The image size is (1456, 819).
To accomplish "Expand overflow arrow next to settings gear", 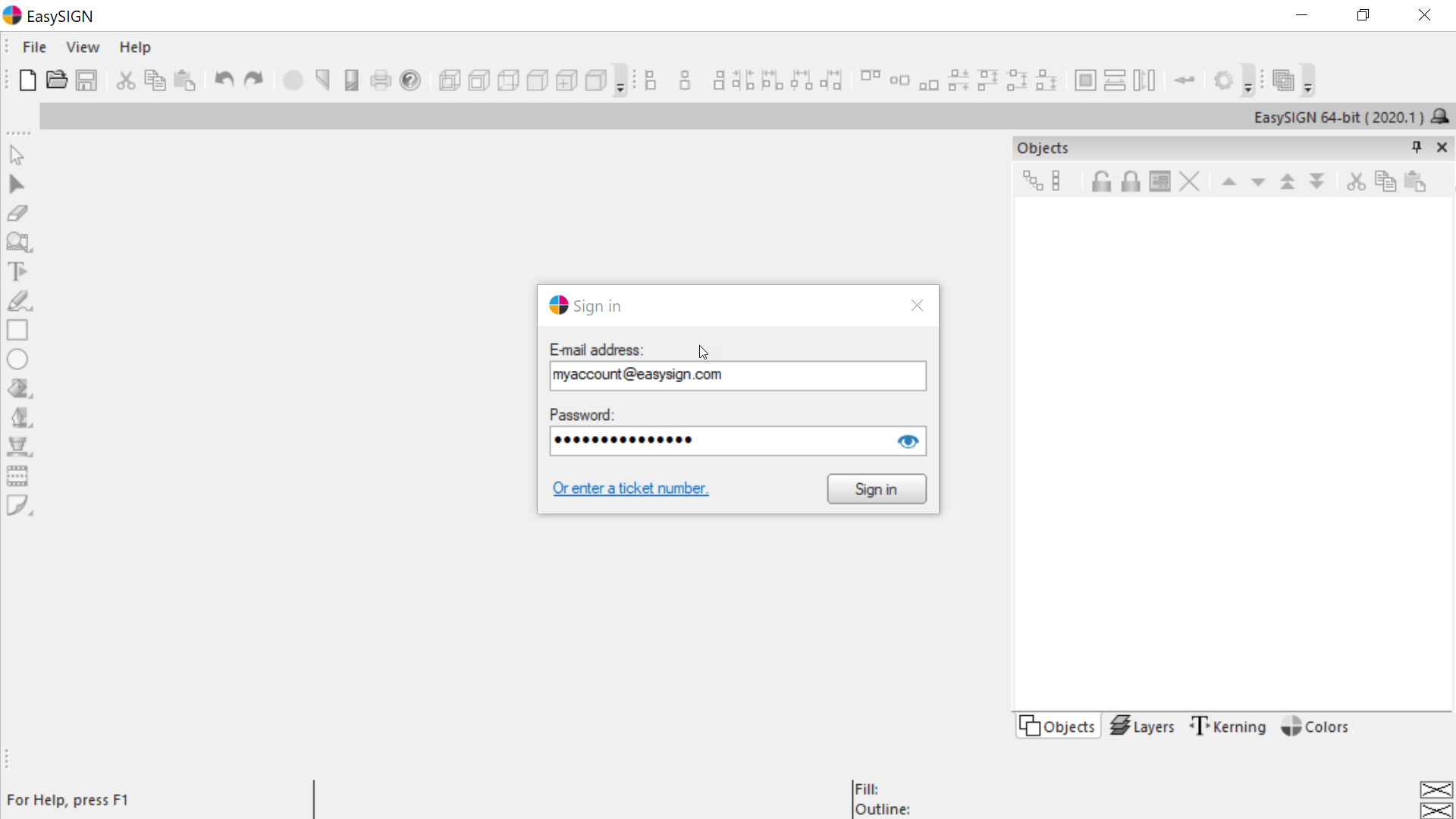I will (1248, 80).
